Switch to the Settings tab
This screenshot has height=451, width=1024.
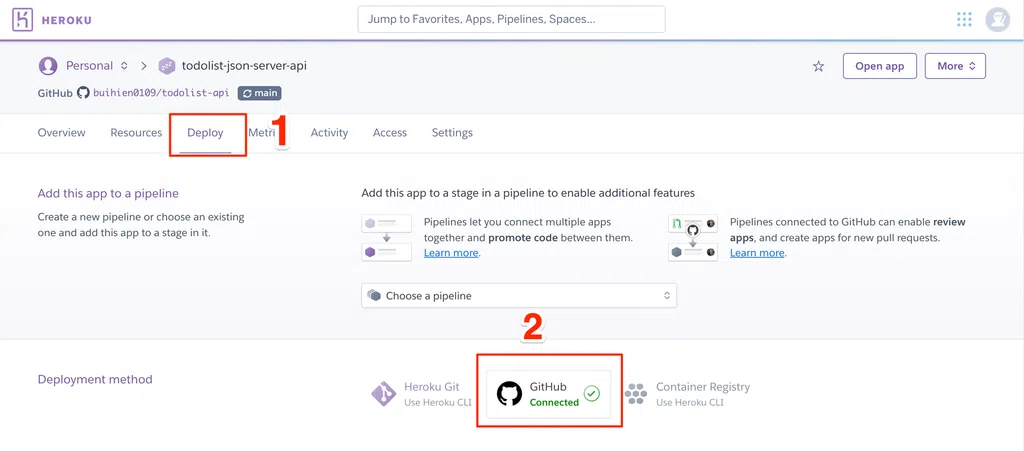point(452,133)
